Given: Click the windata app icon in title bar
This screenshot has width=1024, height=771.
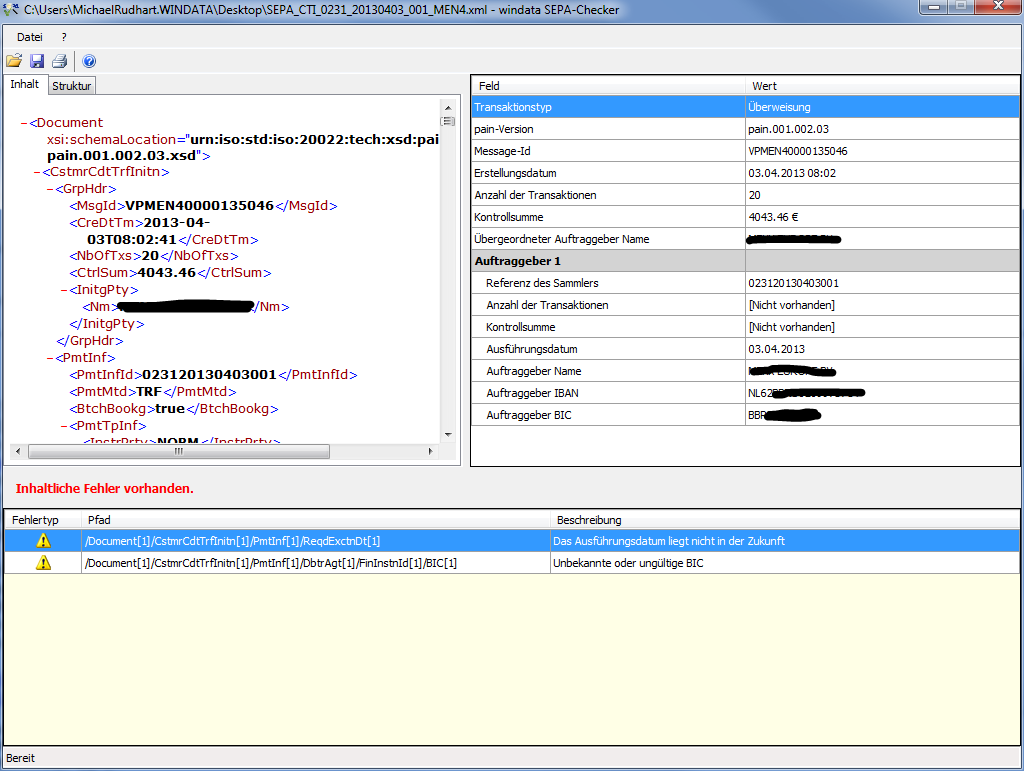Looking at the screenshot, I should (10, 9).
